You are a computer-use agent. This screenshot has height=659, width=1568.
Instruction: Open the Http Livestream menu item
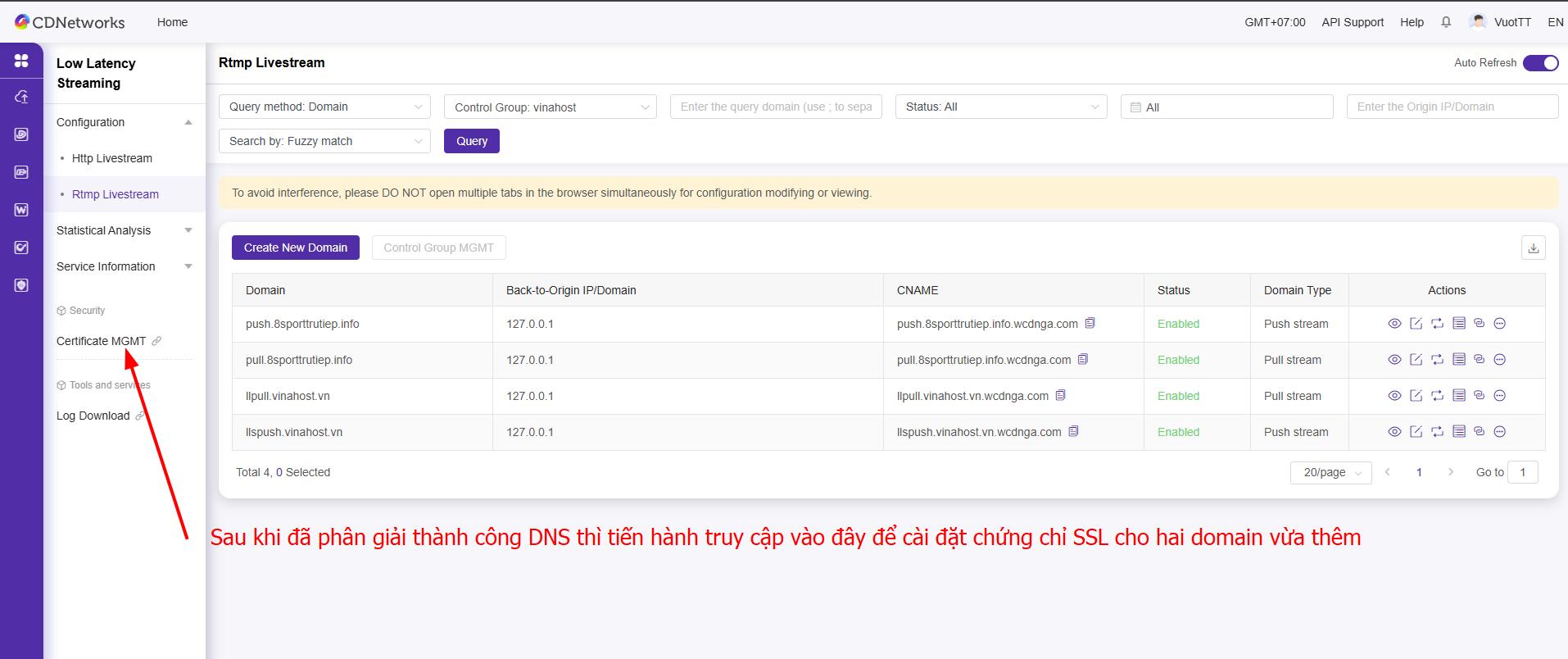(x=112, y=158)
